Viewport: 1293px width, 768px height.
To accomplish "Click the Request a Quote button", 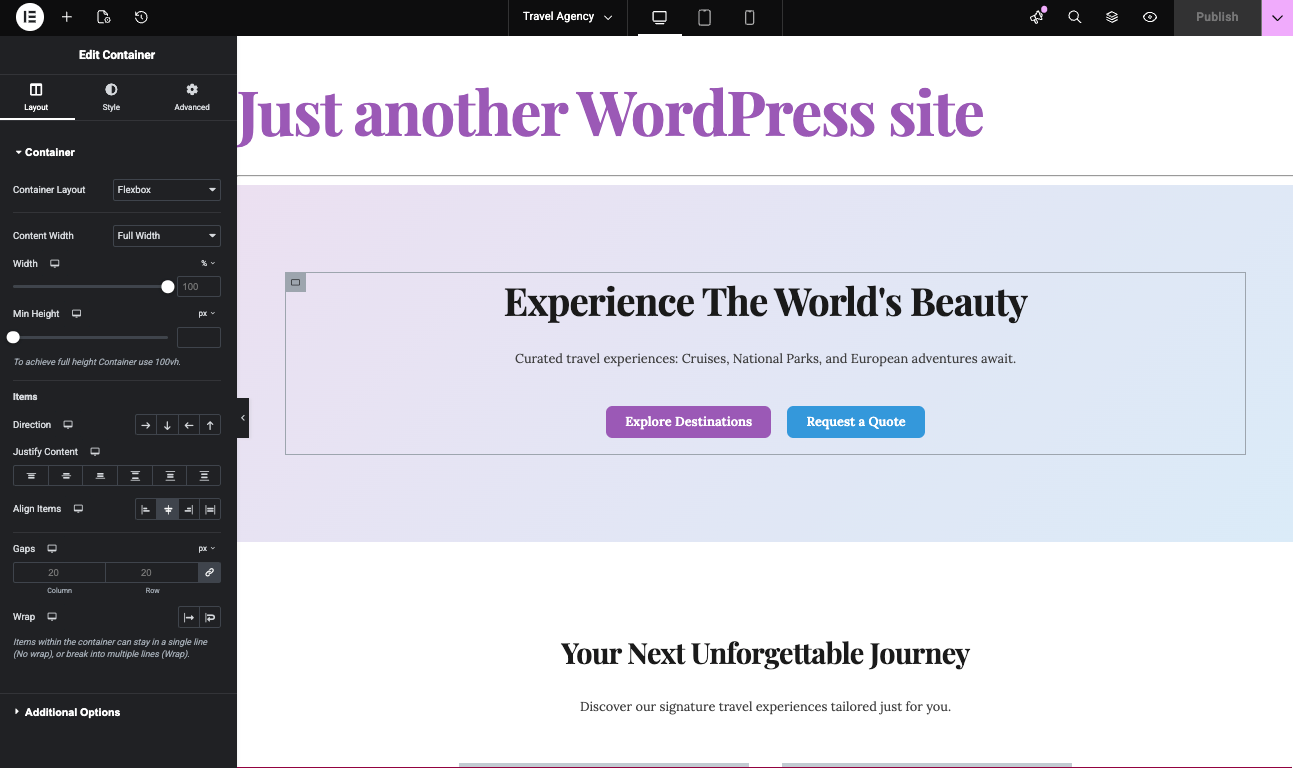I will point(855,422).
